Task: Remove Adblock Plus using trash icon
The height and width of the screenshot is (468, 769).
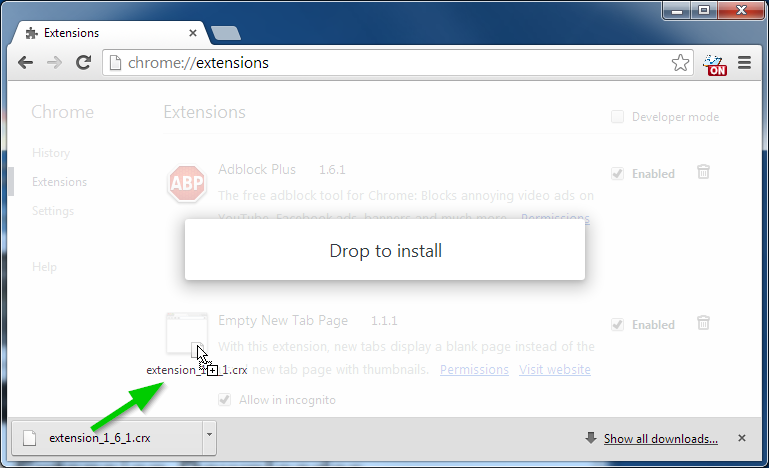Action: (x=703, y=172)
